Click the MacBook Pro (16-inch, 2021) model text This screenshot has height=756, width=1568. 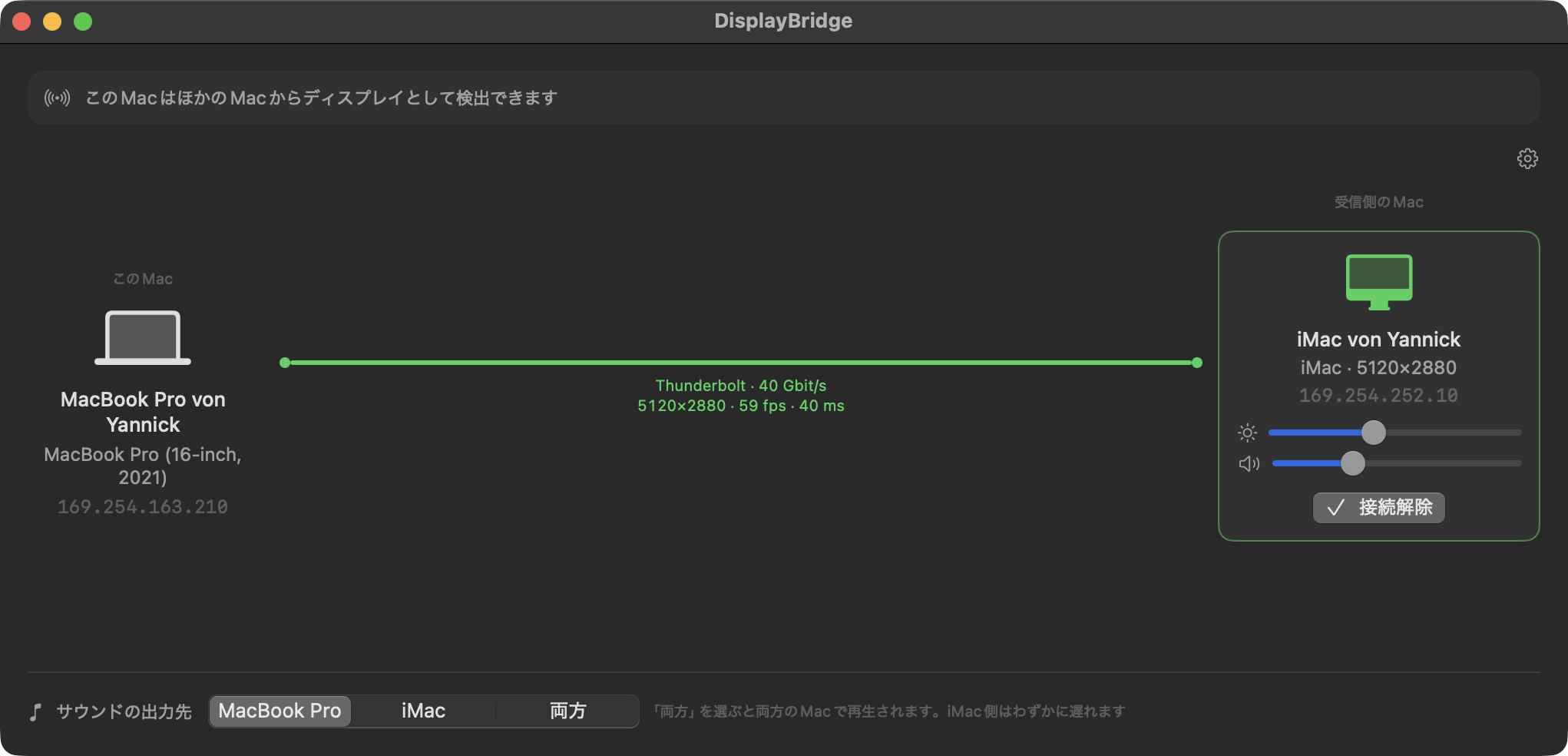[x=143, y=466]
